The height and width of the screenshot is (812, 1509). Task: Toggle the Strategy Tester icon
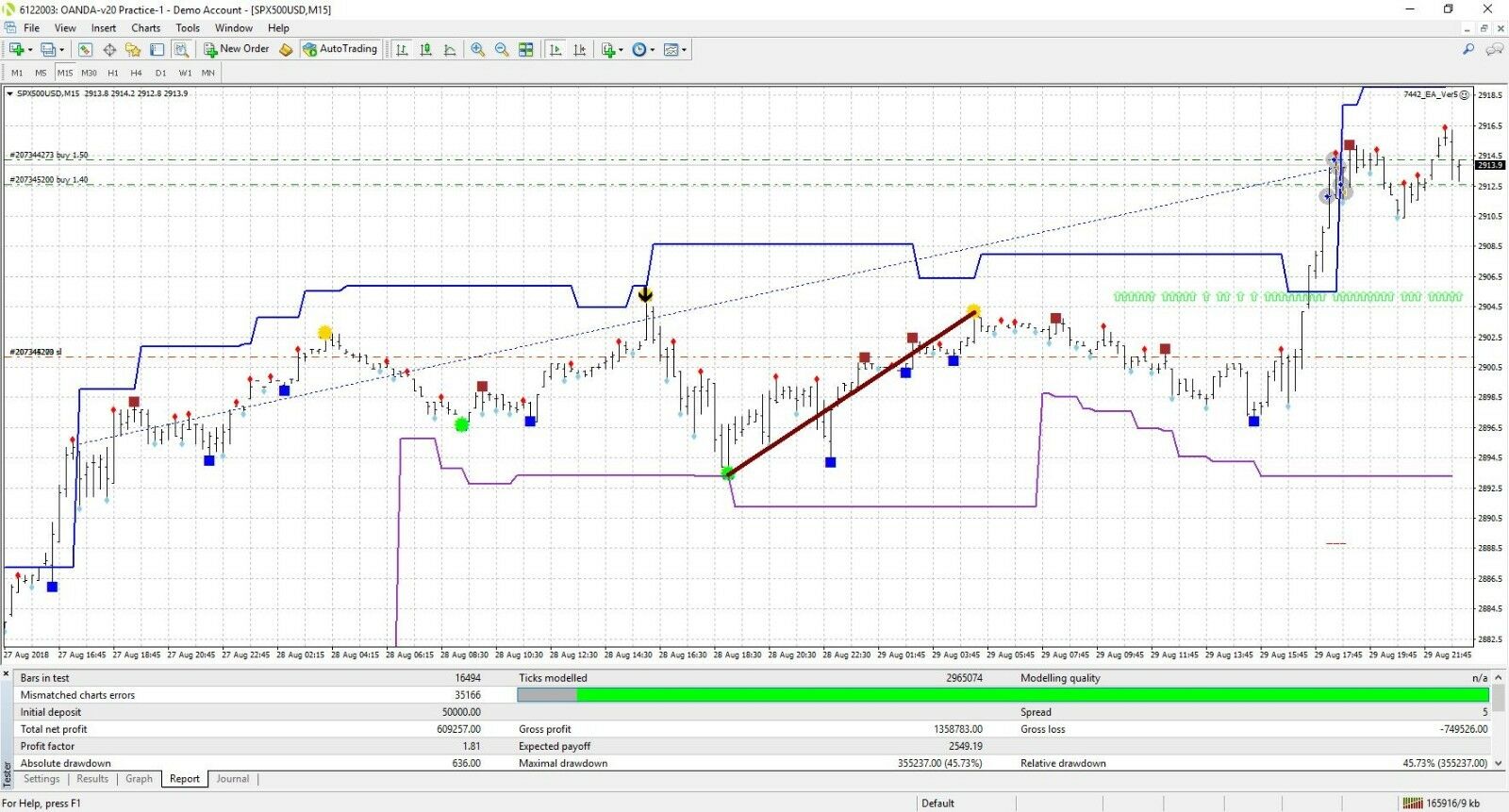click(x=181, y=49)
